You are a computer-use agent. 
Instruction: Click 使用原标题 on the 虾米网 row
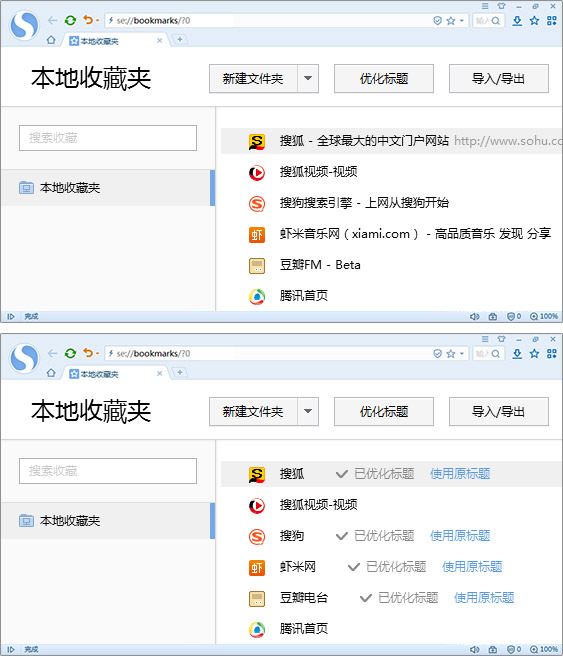click(x=472, y=567)
